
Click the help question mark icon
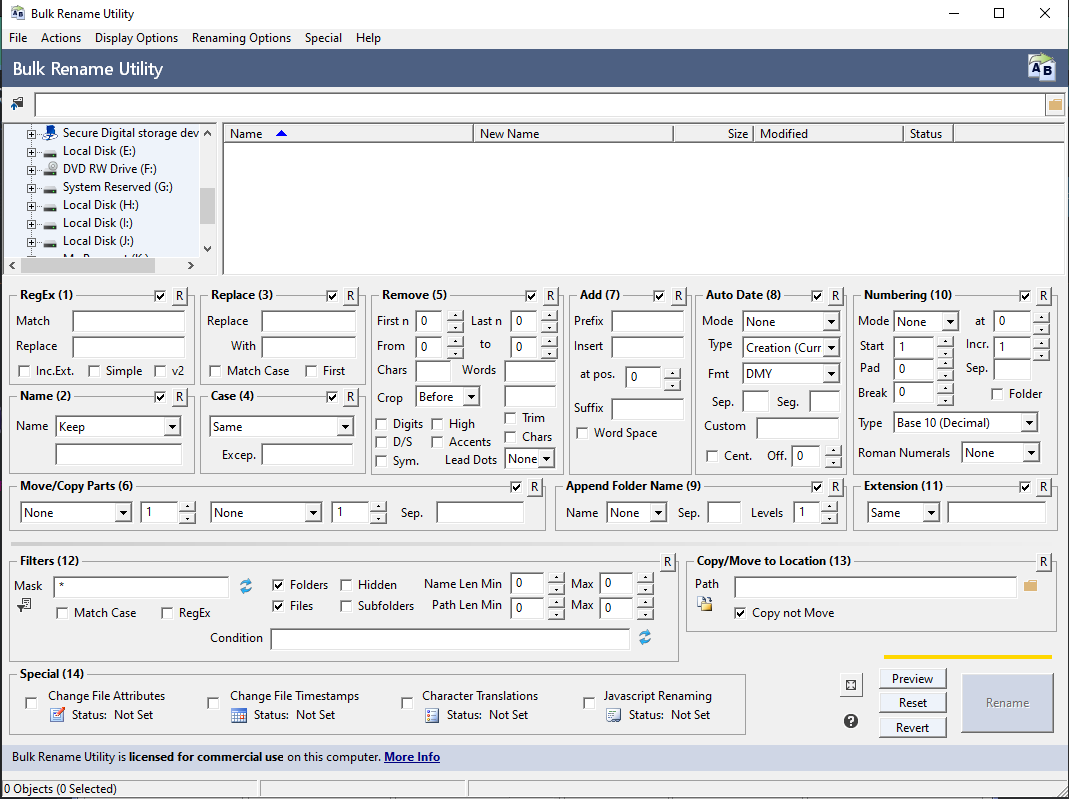pyautogui.click(x=851, y=721)
